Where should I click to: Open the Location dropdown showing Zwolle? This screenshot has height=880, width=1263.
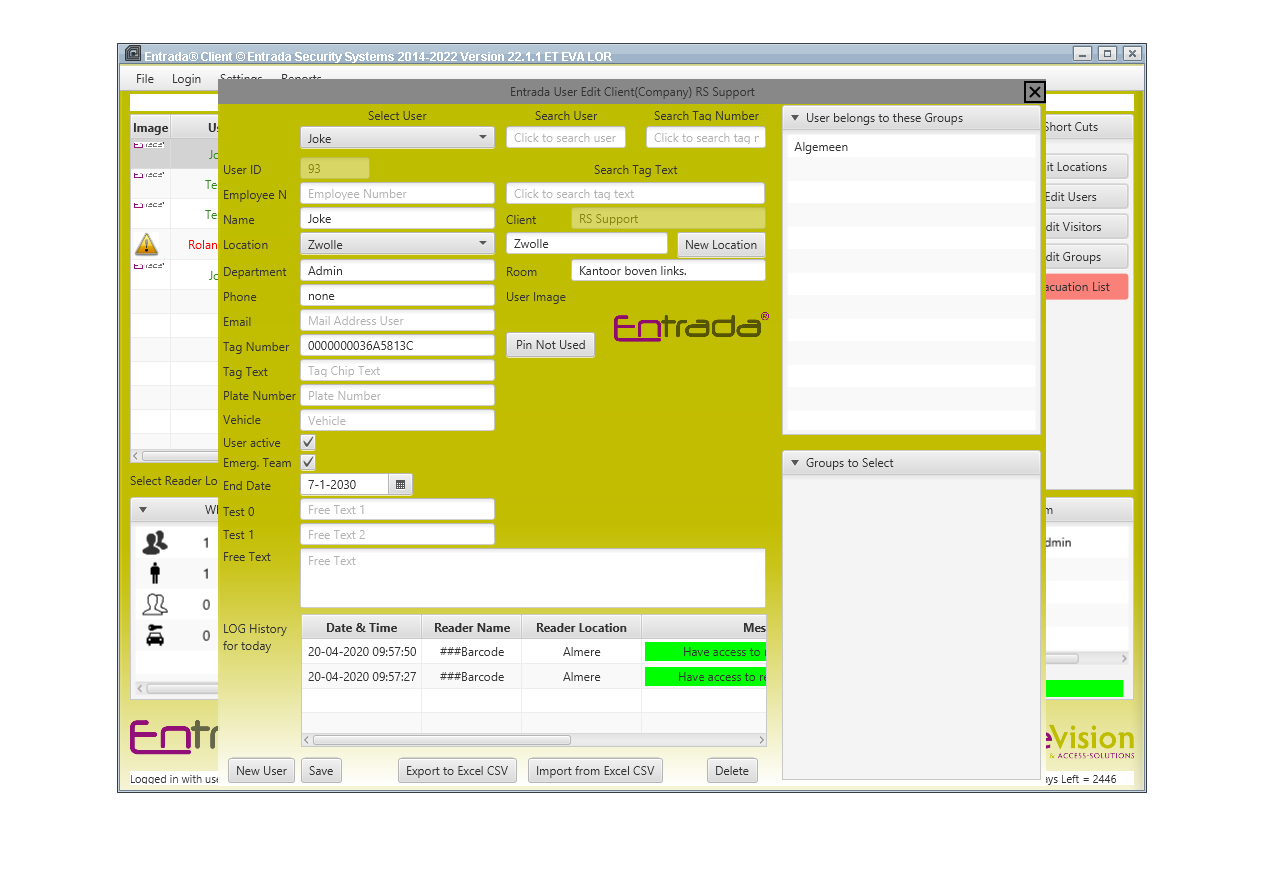pyautogui.click(x=397, y=244)
